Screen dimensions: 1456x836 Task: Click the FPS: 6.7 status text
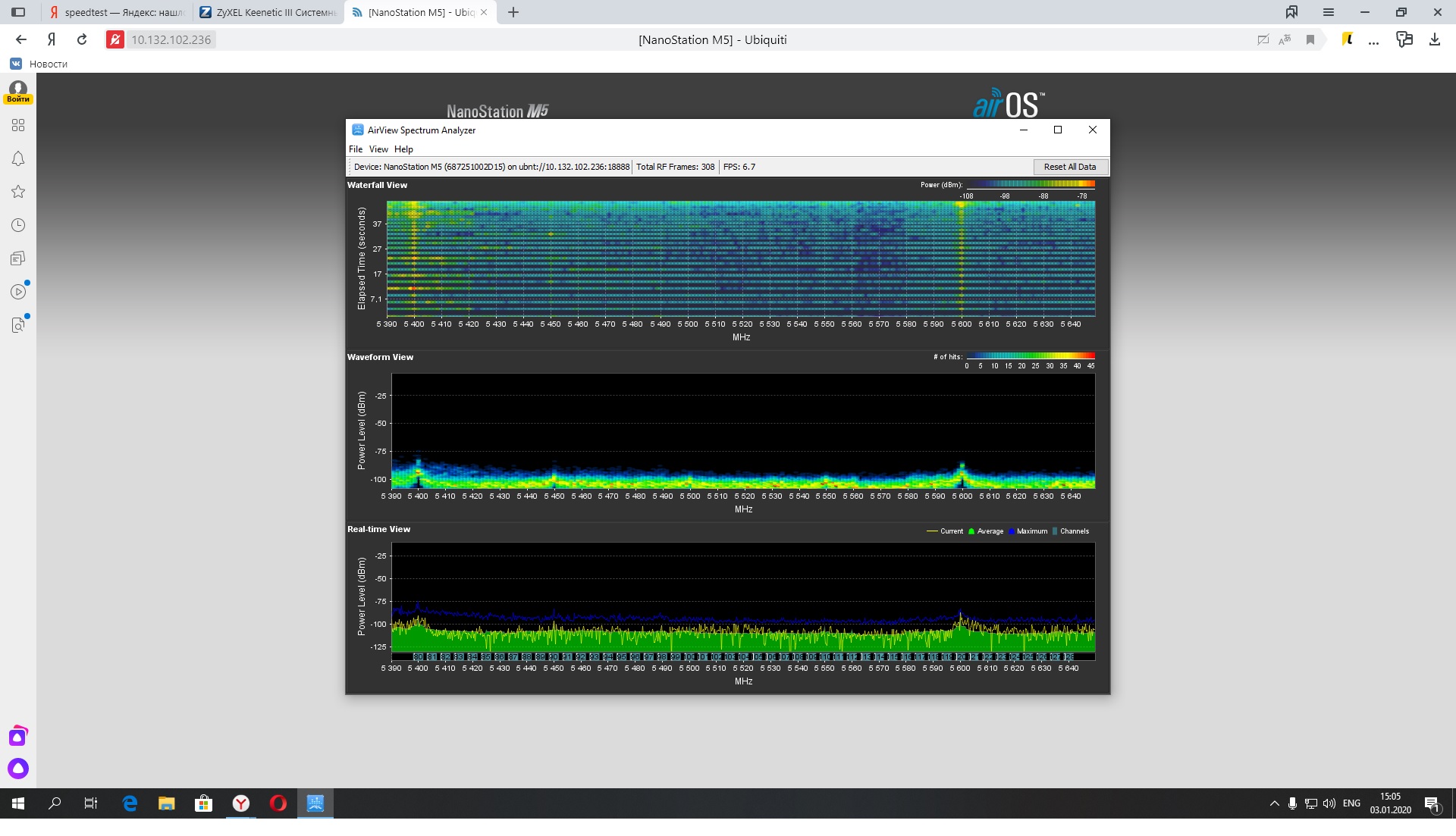tap(739, 167)
